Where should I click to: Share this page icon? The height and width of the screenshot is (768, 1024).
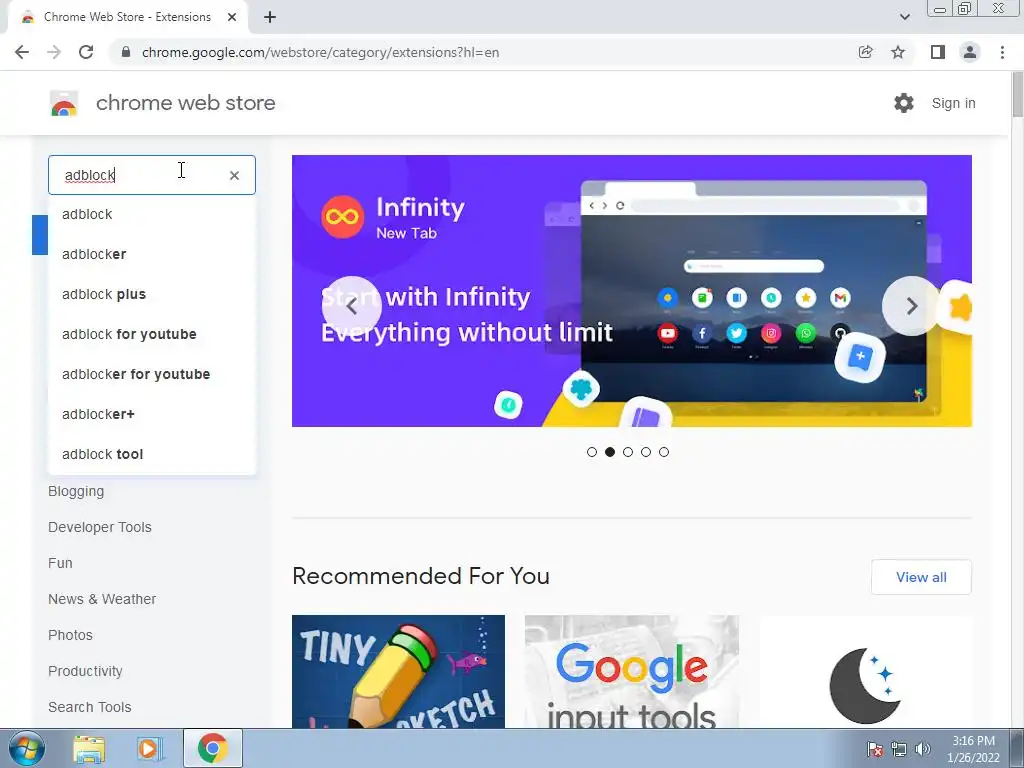tap(865, 52)
